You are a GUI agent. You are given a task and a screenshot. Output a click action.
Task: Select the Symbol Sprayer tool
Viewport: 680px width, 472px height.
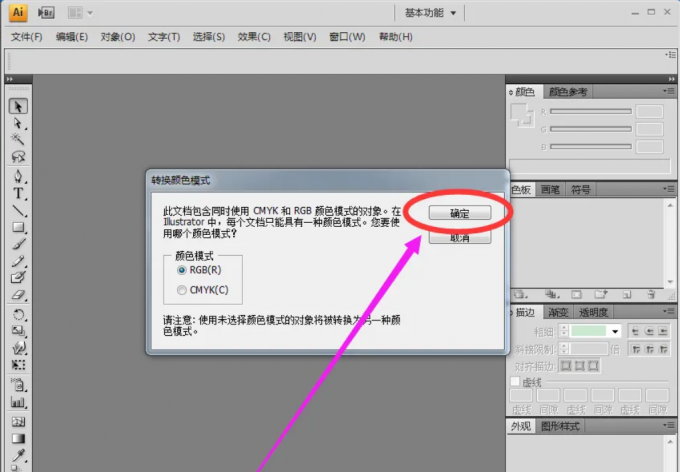[18, 385]
